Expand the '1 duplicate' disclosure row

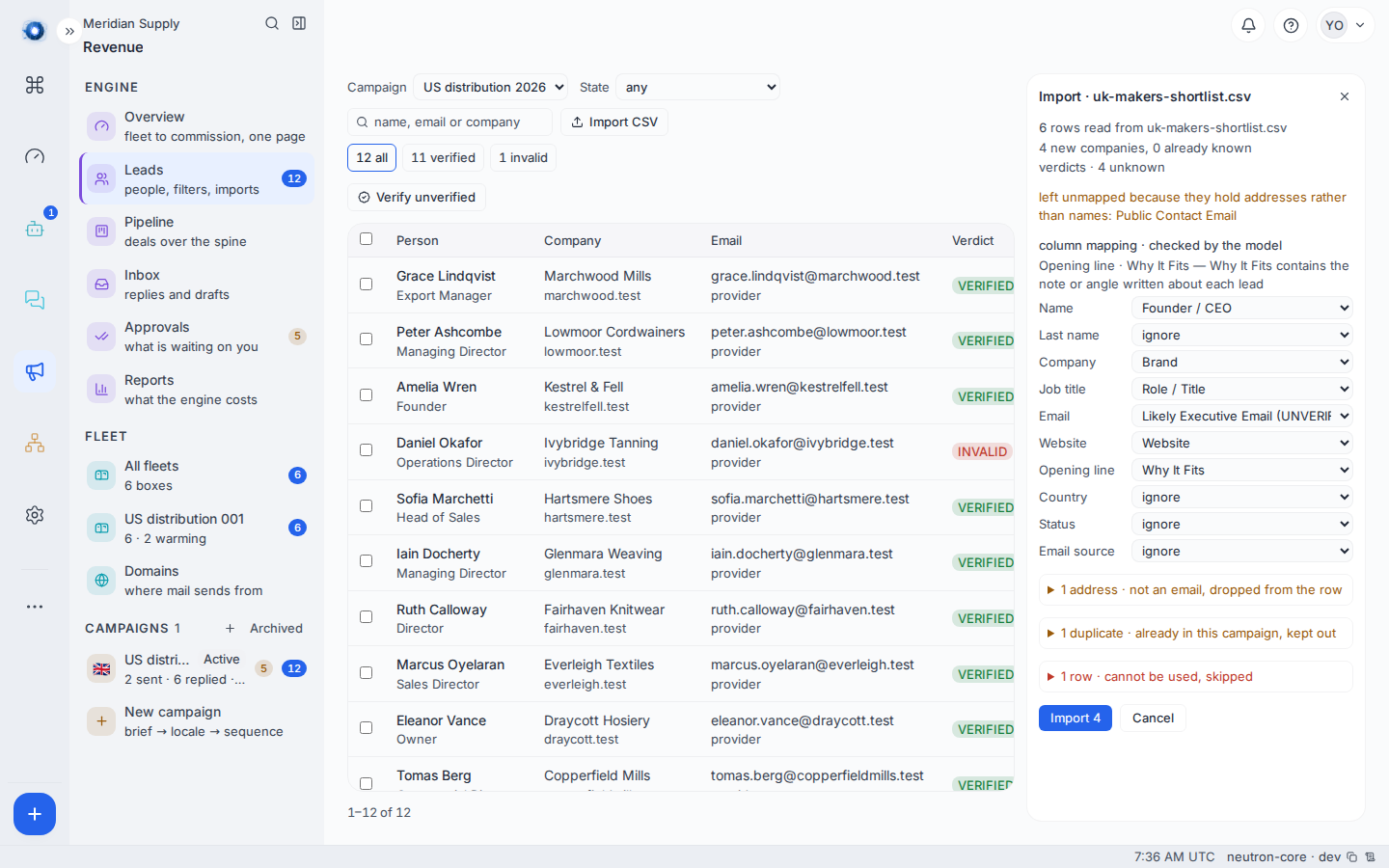point(1195,634)
